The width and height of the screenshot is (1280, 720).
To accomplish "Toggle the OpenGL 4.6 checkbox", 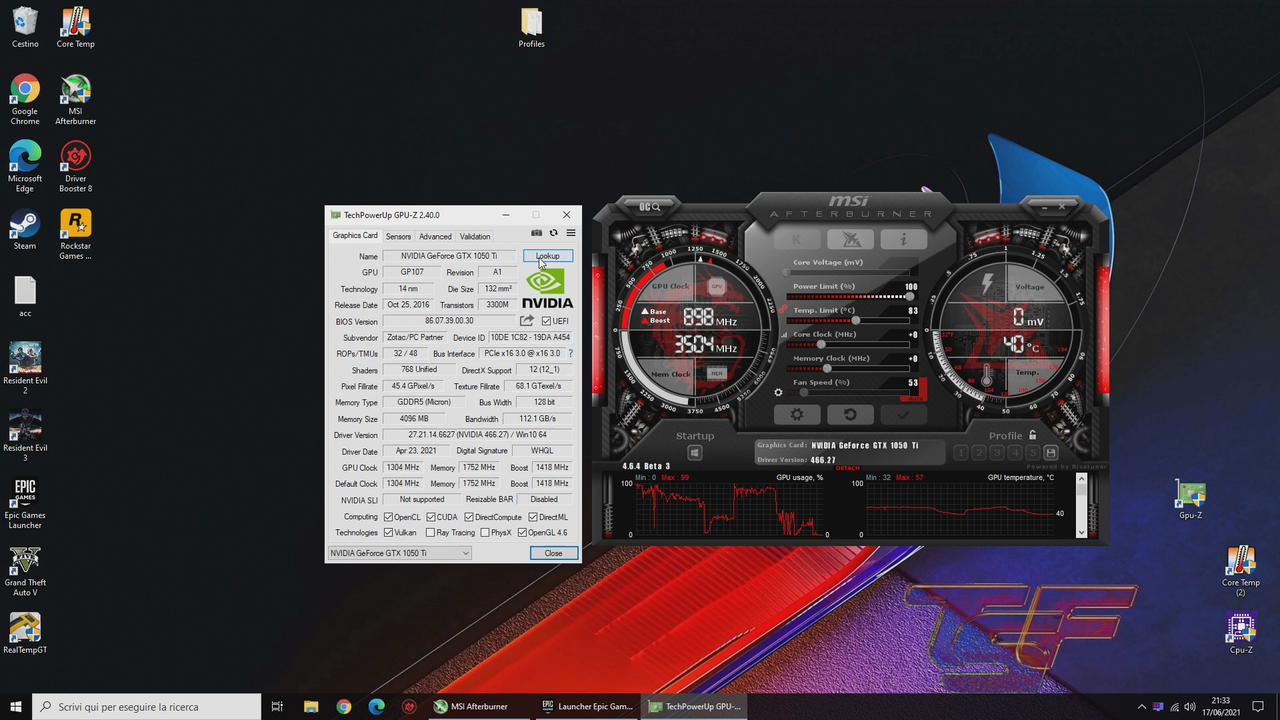I will click(x=522, y=533).
